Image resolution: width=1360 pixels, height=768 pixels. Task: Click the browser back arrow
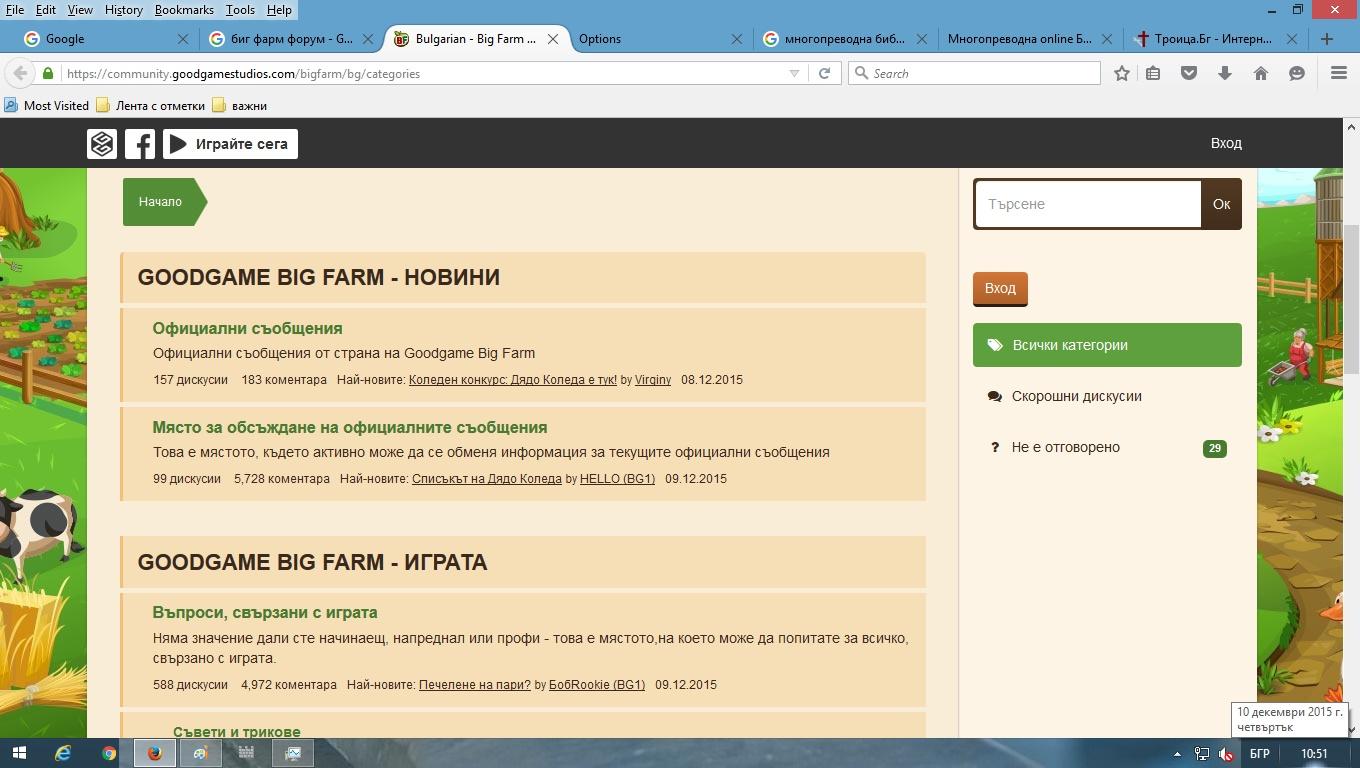(20, 73)
